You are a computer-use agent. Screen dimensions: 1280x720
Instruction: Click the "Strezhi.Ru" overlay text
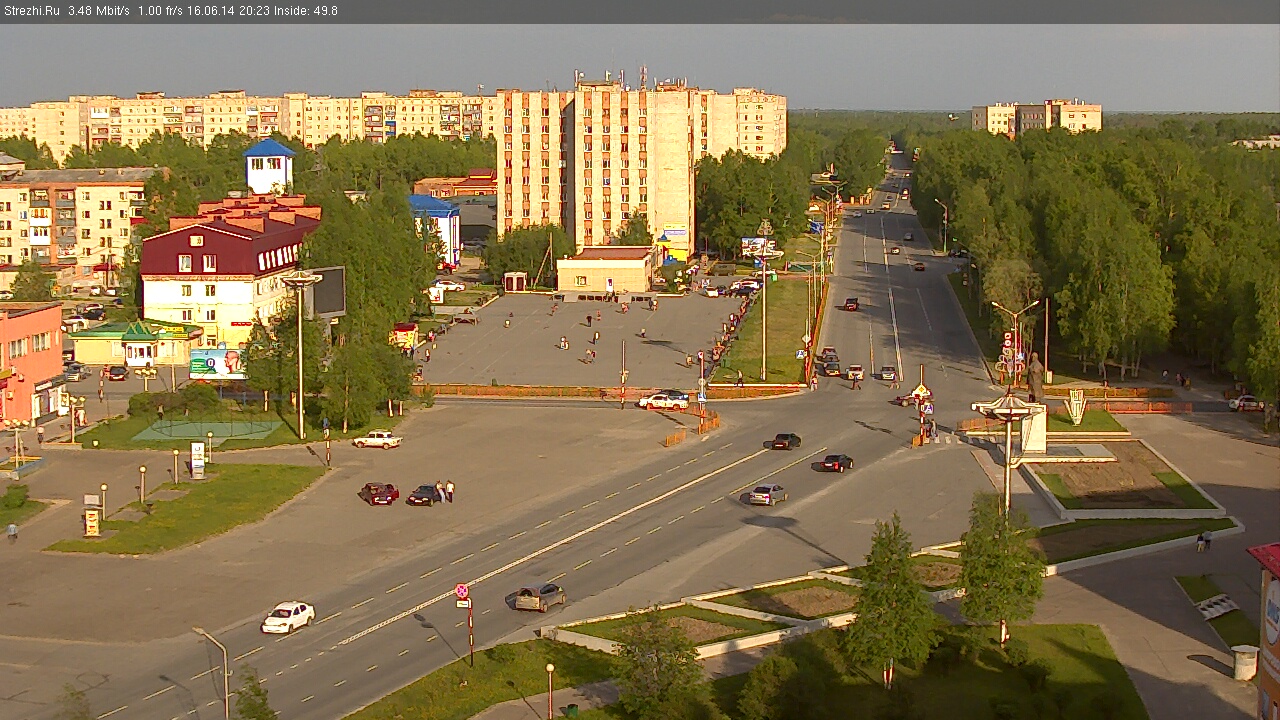tap(32, 11)
